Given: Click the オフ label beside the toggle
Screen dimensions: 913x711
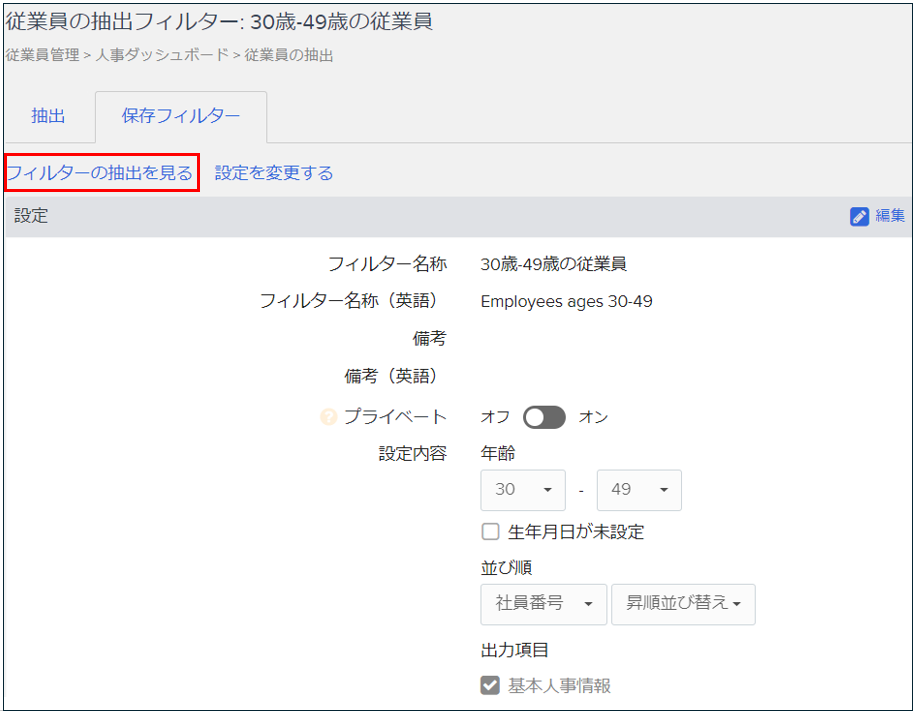Looking at the screenshot, I should click(495, 417).
